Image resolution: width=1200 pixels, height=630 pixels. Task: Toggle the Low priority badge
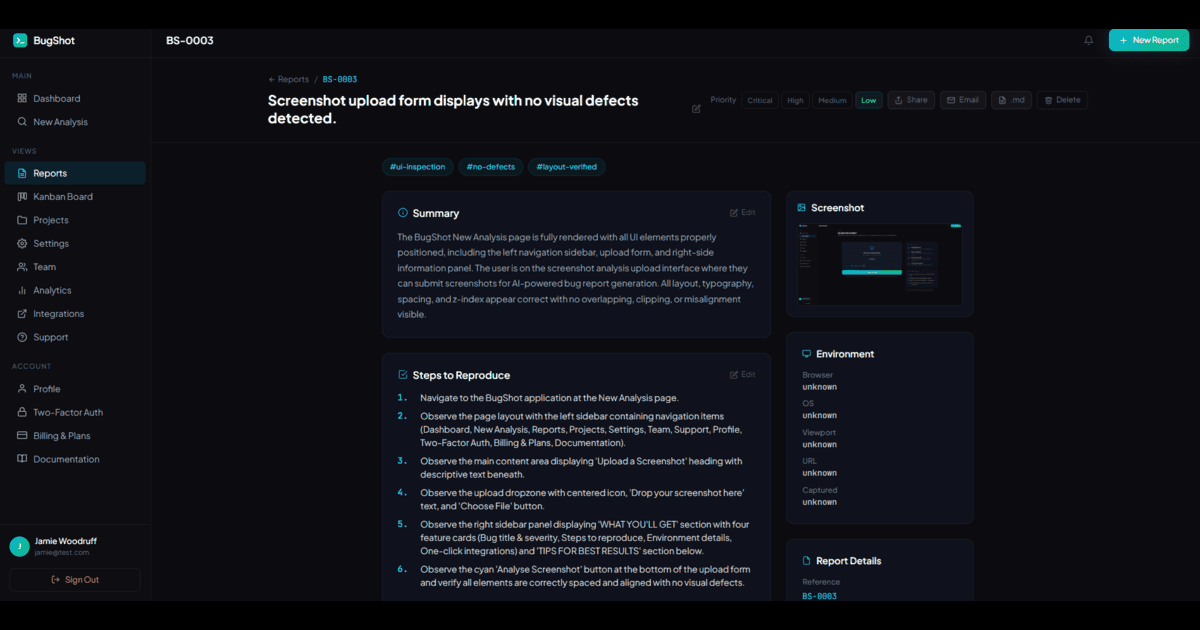[868, 100]
